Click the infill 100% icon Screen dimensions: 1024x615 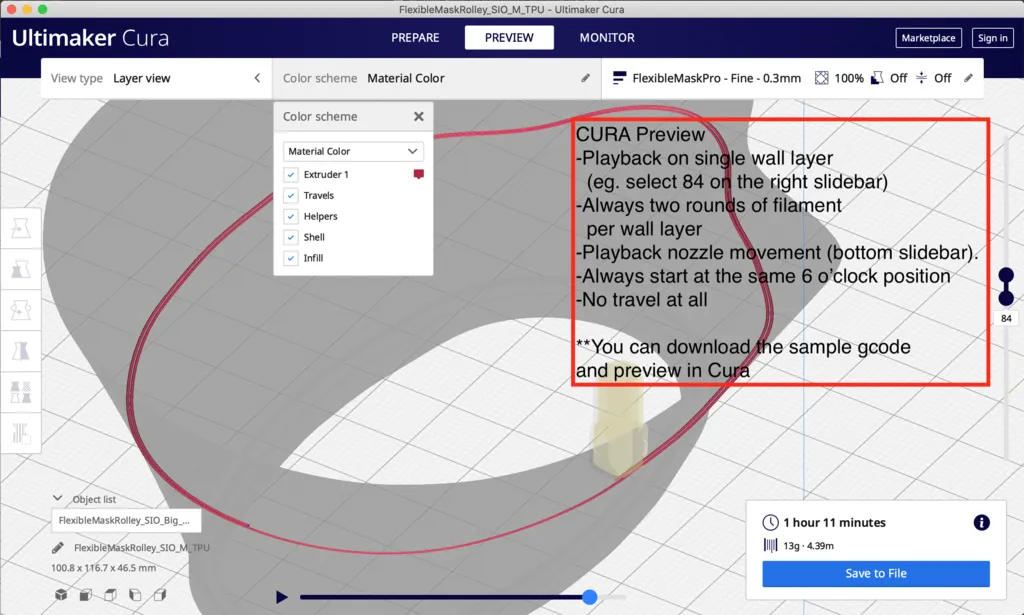click(x=822, y=78)
